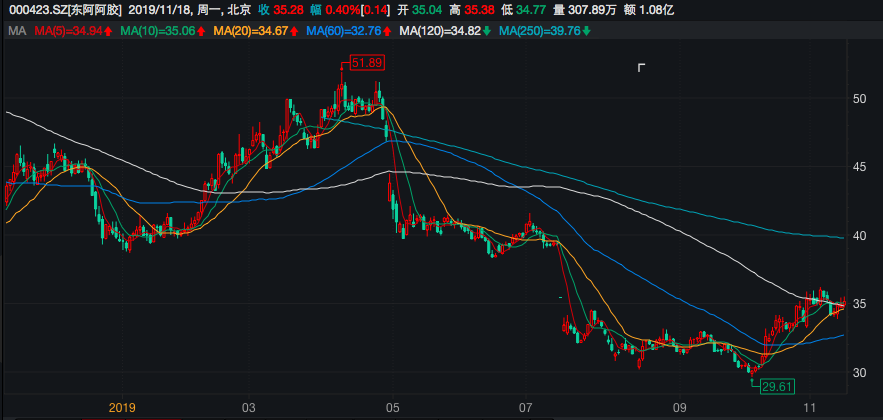
Task: Click the MA(10)=35.06 legend text
Action: (157, 32)
